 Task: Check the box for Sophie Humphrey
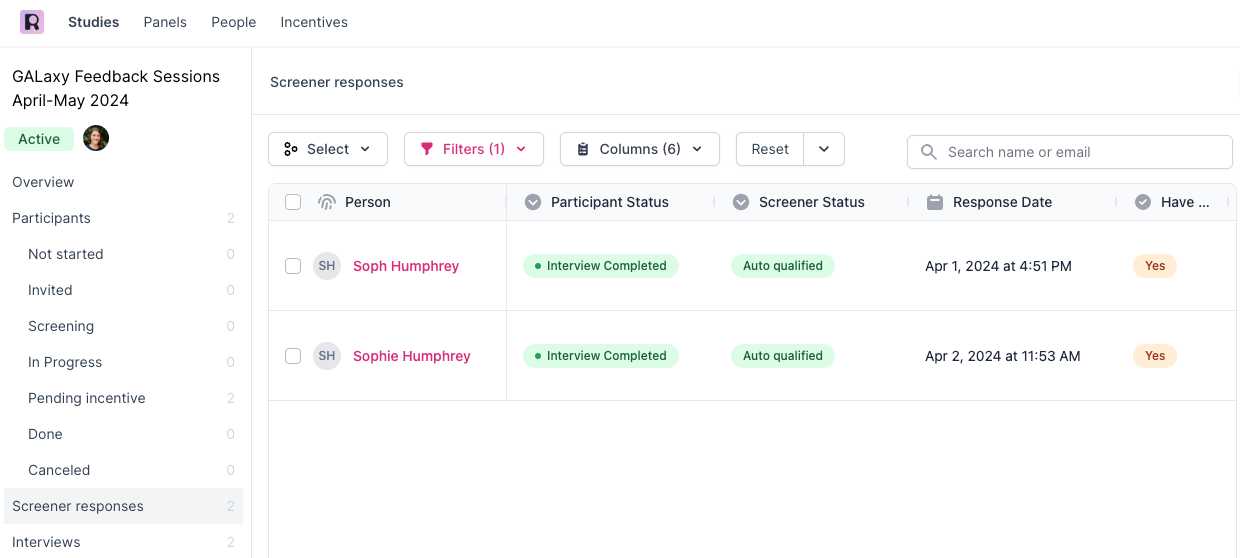click(x=293, y=356)
